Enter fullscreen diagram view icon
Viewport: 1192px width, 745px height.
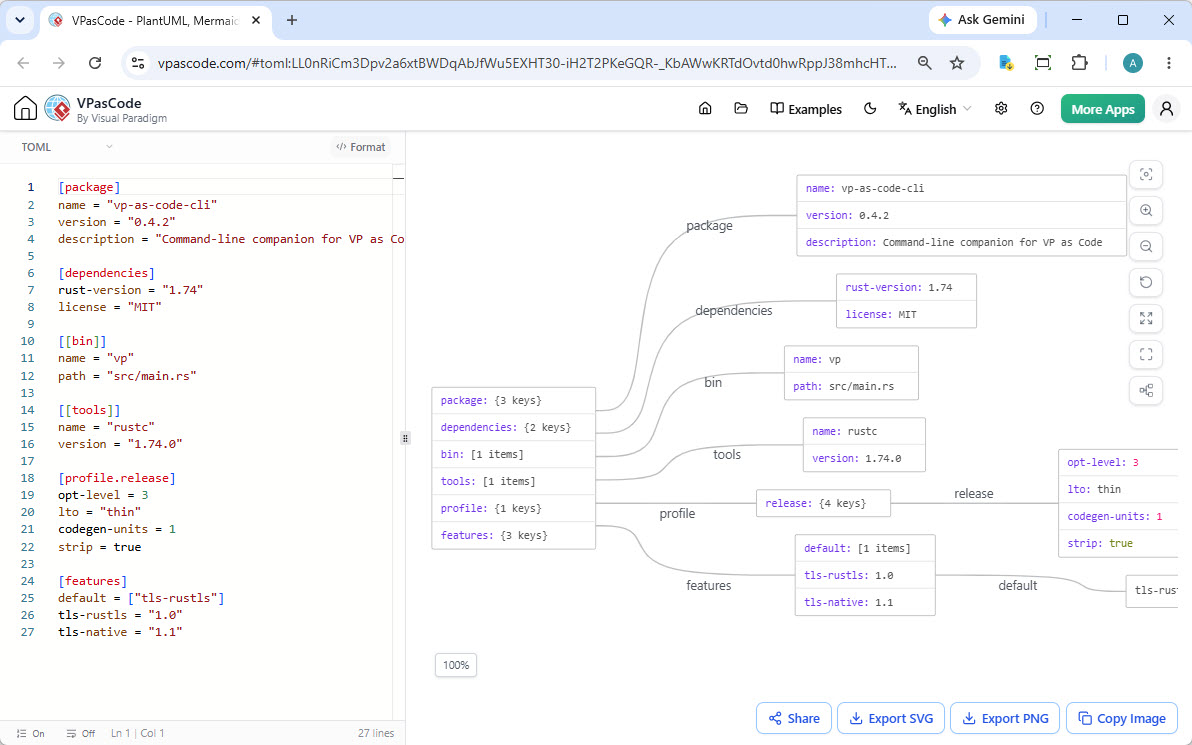[1146, 354]
